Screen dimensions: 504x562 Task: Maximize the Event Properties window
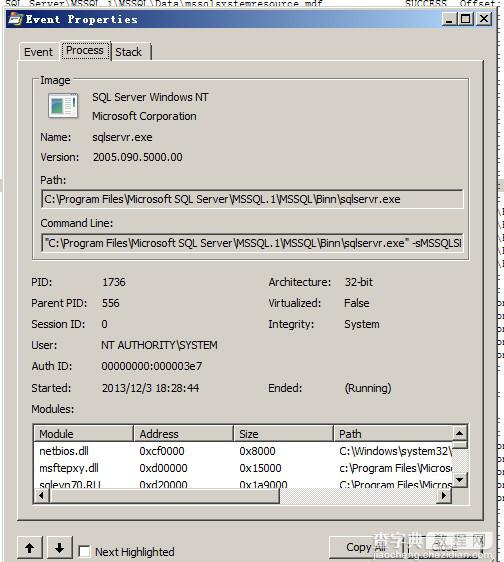tap(465, 19)
